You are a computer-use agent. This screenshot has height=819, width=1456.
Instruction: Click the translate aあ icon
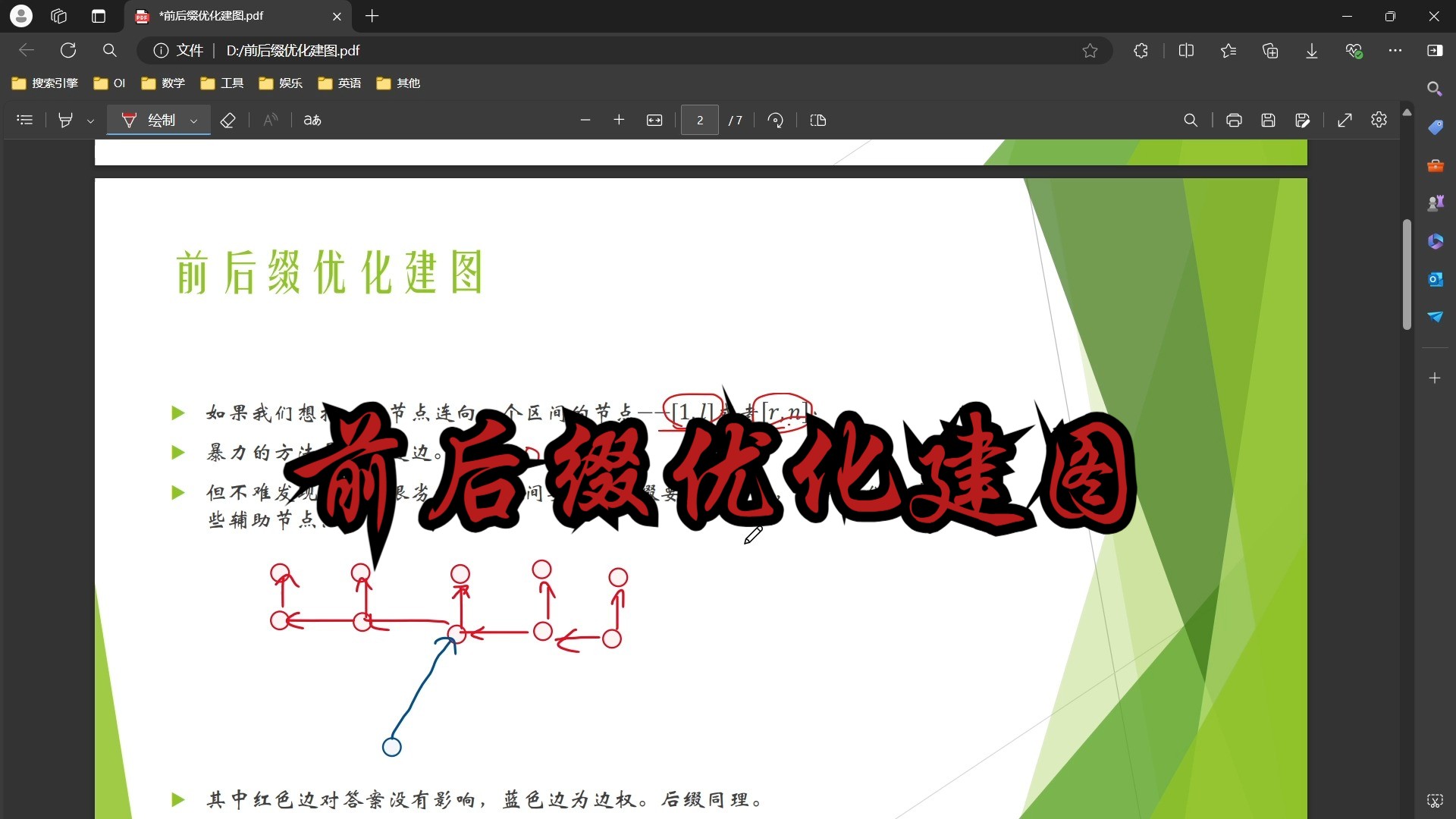[x=312, y=120]
